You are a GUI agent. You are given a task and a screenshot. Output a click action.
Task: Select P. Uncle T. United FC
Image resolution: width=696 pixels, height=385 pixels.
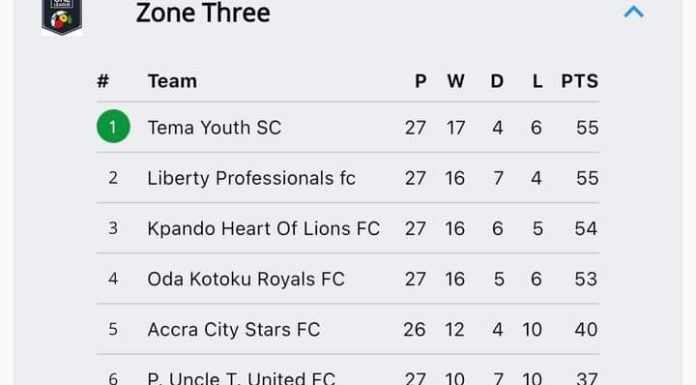point(241,378)
